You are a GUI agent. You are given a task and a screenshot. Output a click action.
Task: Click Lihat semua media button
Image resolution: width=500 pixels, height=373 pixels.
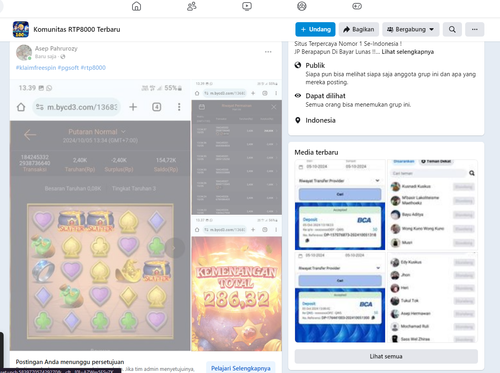(x=386, y=356)
